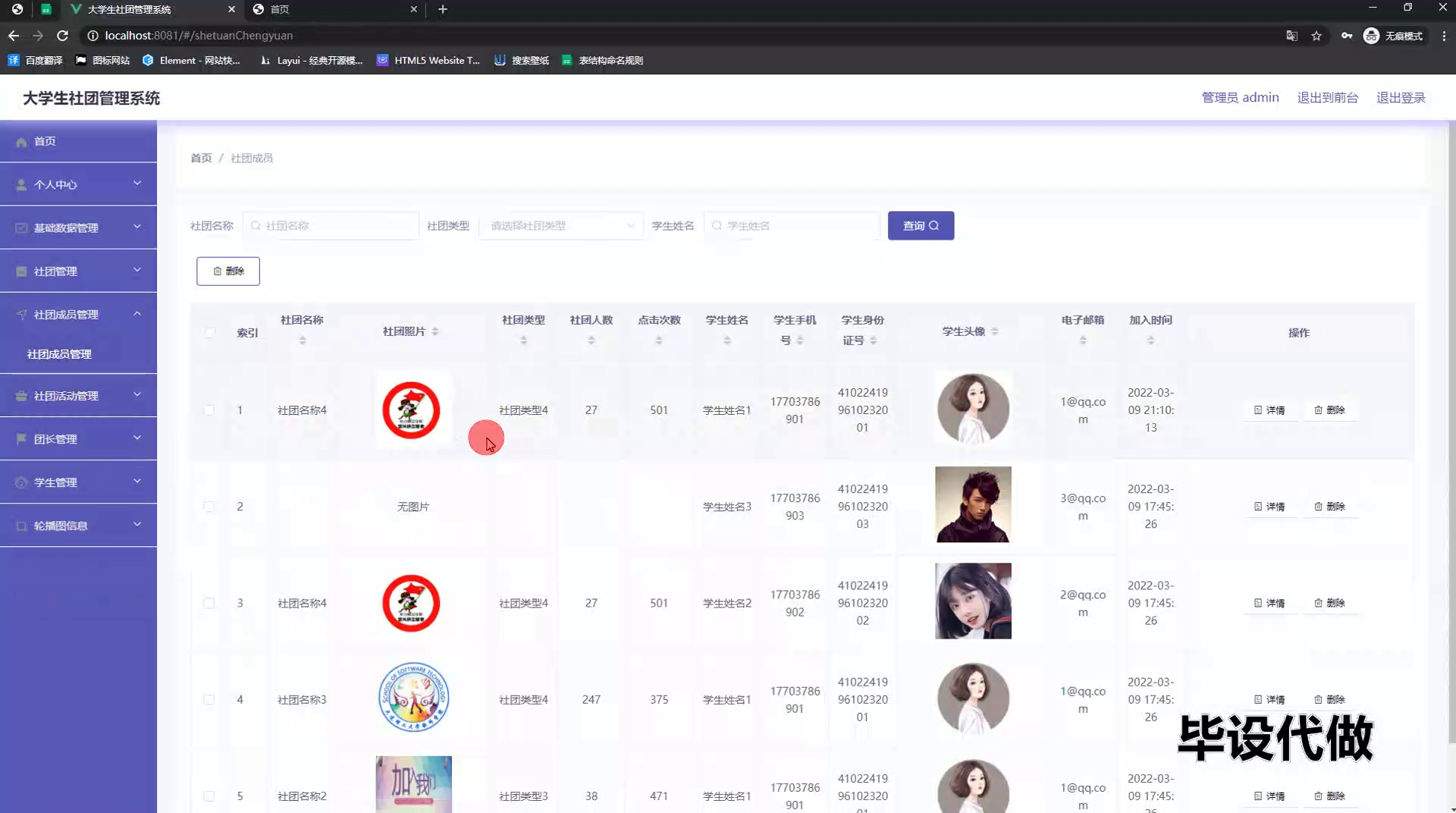Expand 社团管理 menu chevron
The image size is (1456, 813).
point(137,270)
